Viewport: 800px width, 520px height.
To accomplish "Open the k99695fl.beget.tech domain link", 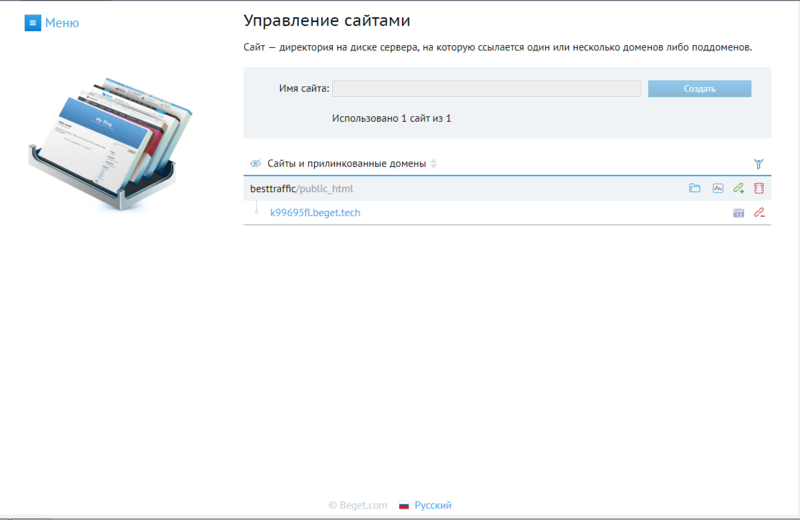I will coord(315,213).
